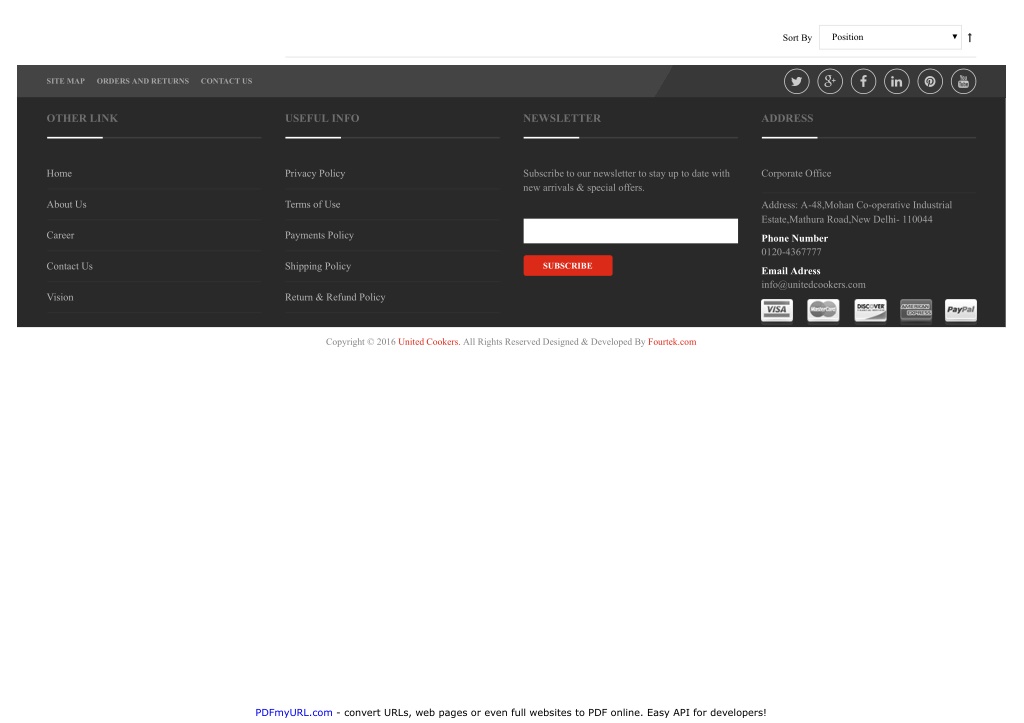Click the Home link under Other Link
1024x723 pixels.
click(x=59, y=173)
